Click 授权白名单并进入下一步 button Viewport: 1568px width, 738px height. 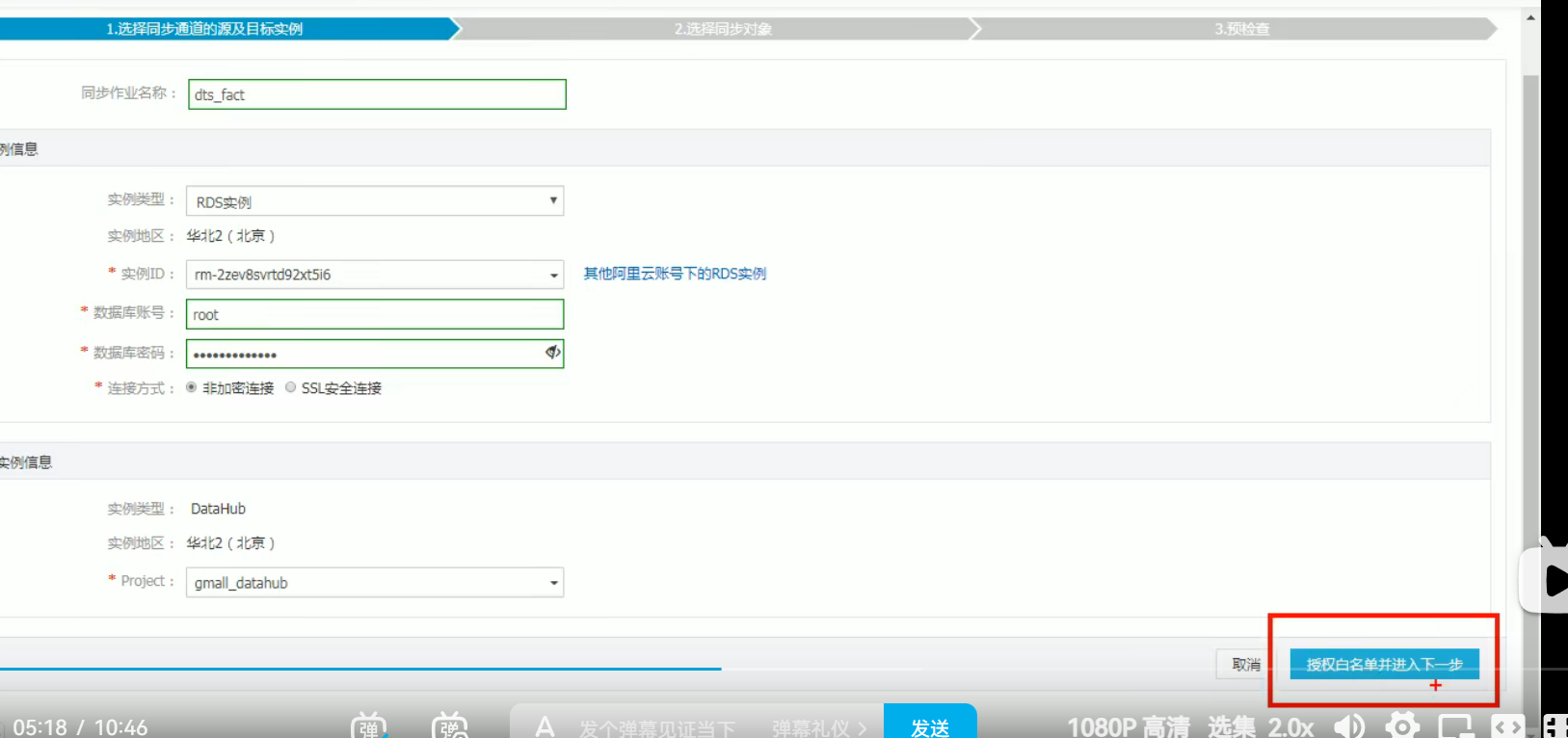1384,664
